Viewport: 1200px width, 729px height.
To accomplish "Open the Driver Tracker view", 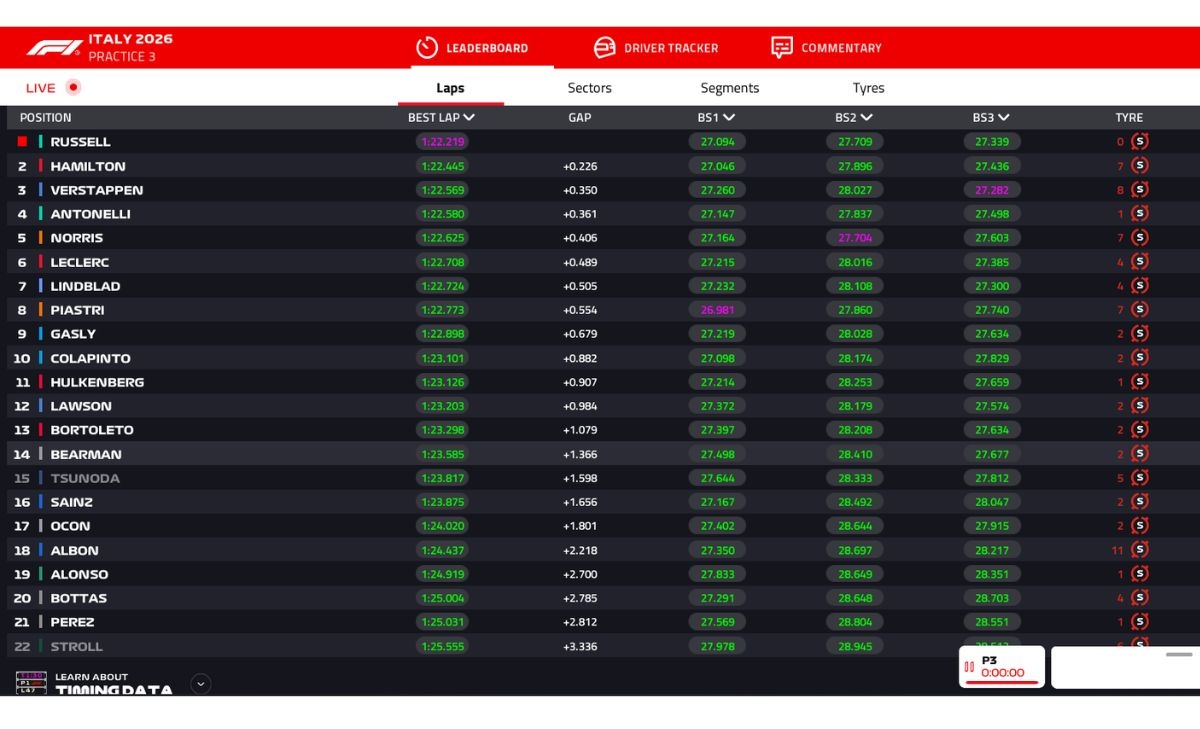I will point(656,47).
